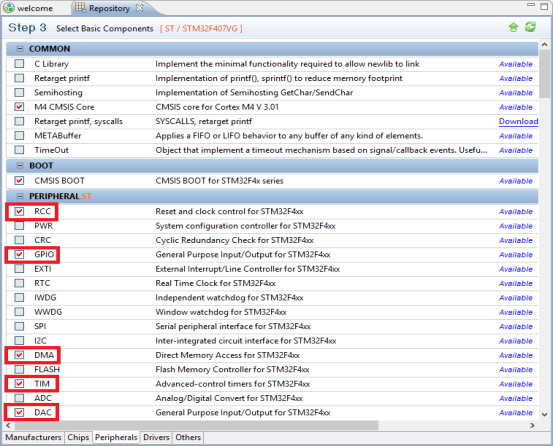Open the Others tab
The image size is (553, 446).
point(188,437)
